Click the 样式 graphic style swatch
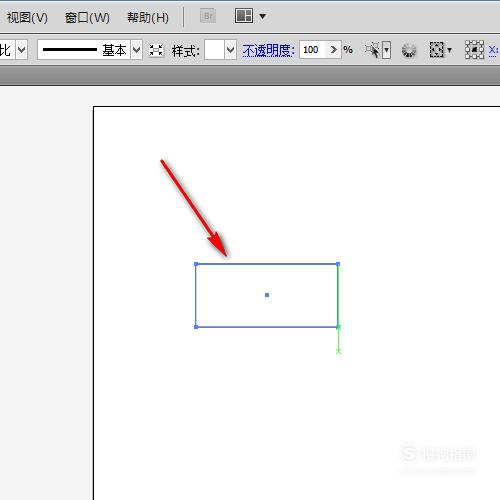Viewport: 500px width, 500px height. [x=214, y=50]
